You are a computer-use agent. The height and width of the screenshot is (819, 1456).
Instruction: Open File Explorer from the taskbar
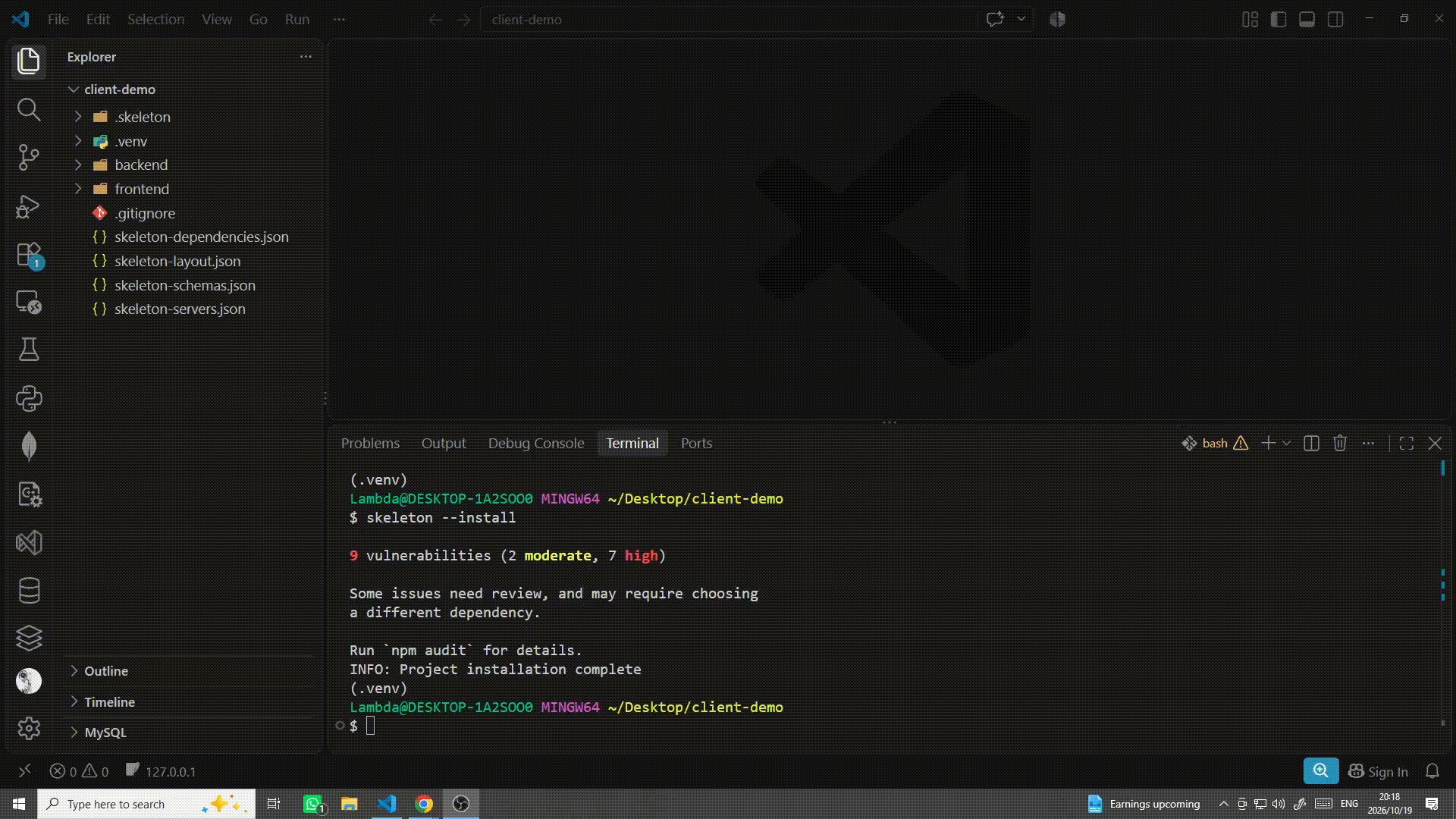pyautogui.click(x=349, y=804)
